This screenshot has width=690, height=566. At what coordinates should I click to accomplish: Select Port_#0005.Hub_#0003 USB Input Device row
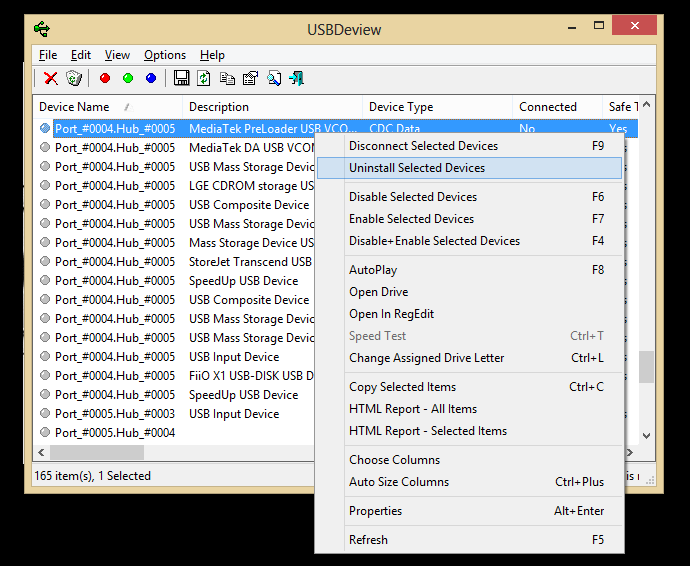(174, 414)
